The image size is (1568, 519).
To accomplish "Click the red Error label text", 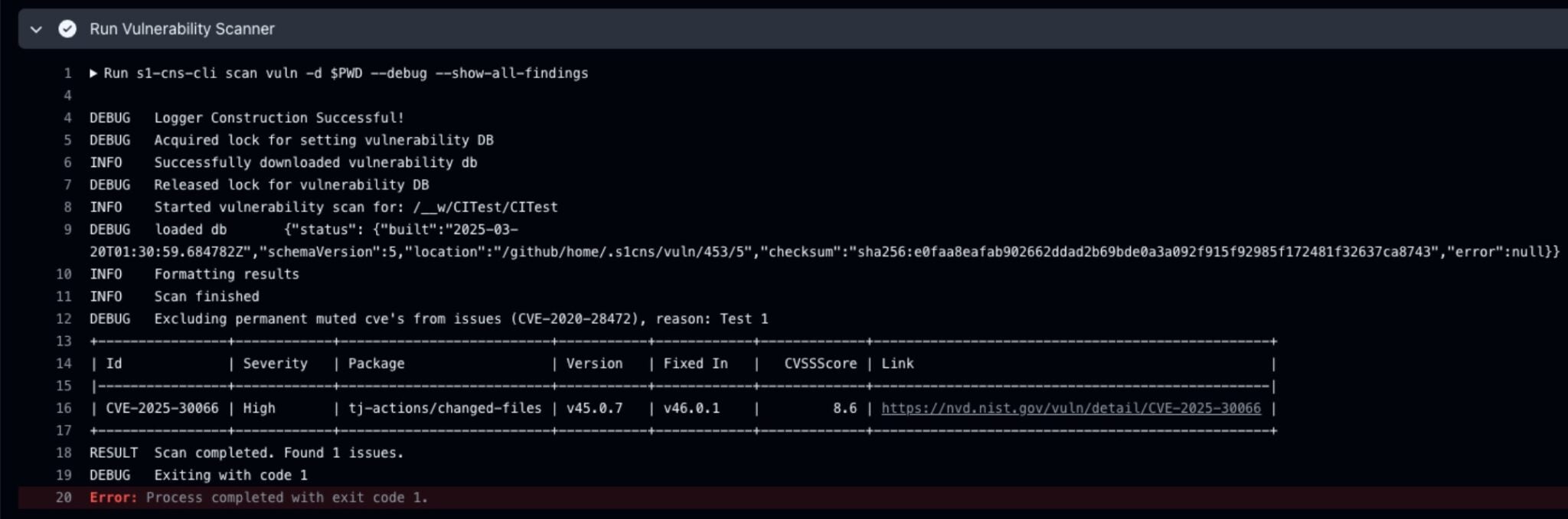I will [x=113, y=498].
